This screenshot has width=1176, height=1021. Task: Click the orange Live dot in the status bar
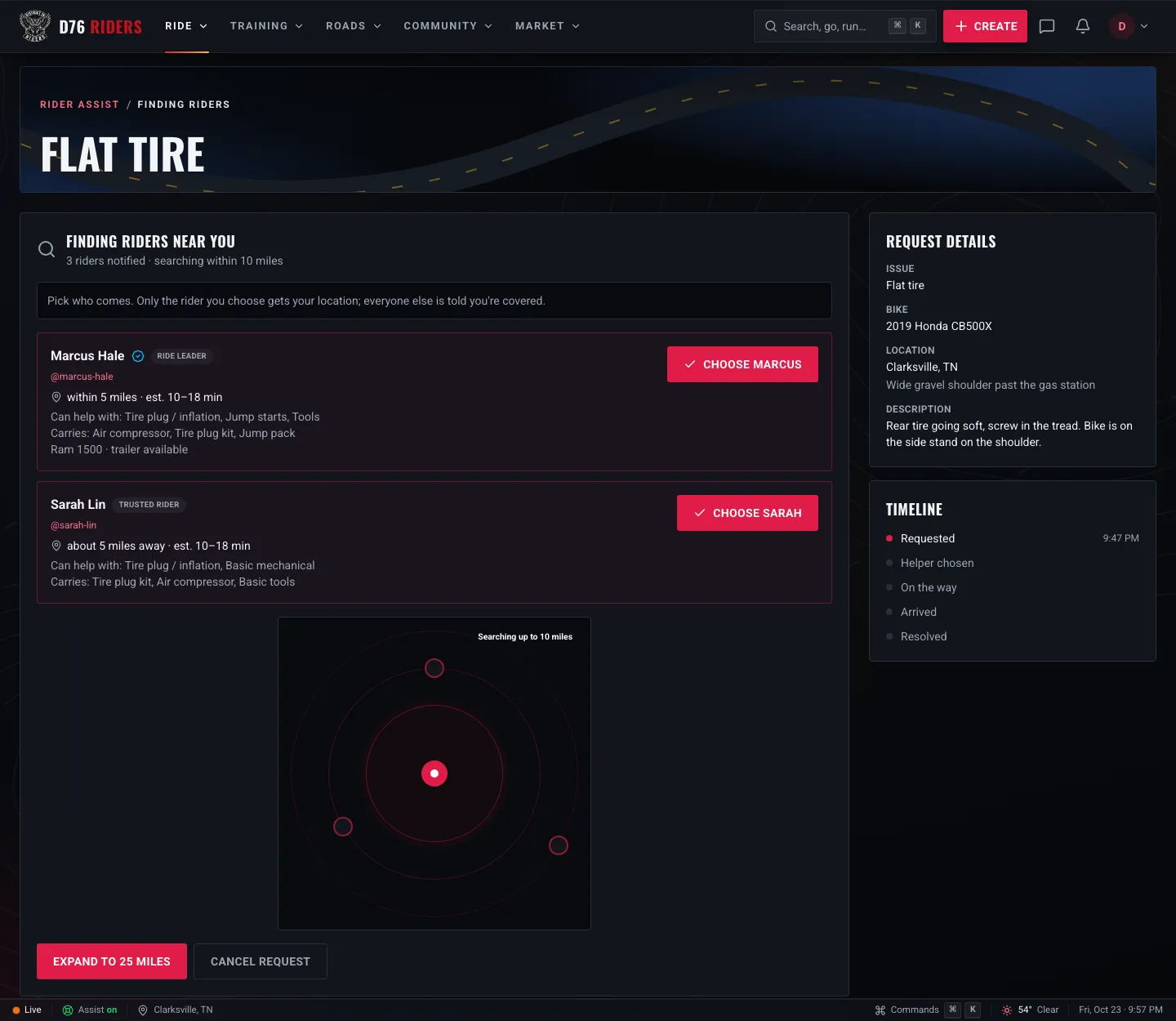[x=16, y=1010]
